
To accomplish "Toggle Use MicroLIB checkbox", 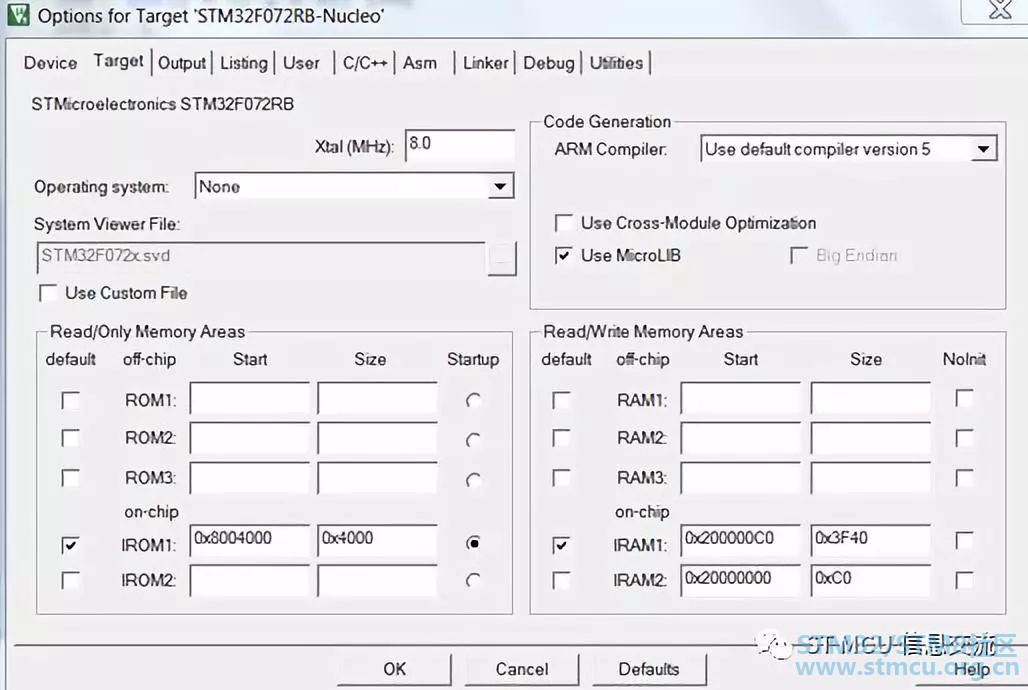I will [x=564, y=255].
